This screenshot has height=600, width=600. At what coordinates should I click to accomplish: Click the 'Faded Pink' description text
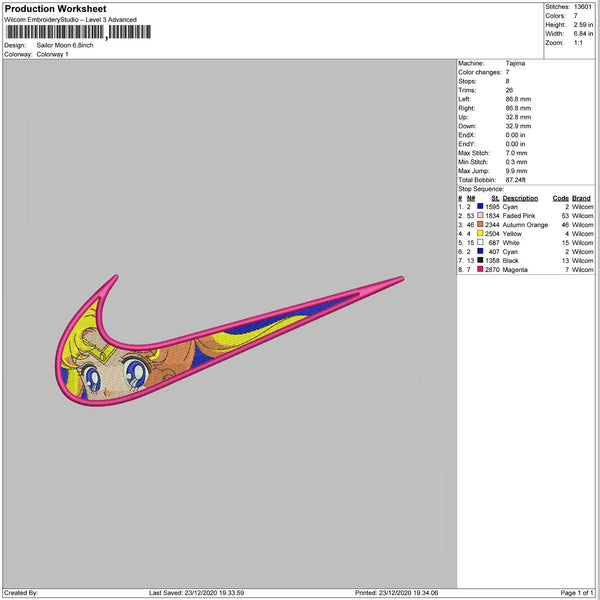tap(519, 216)
